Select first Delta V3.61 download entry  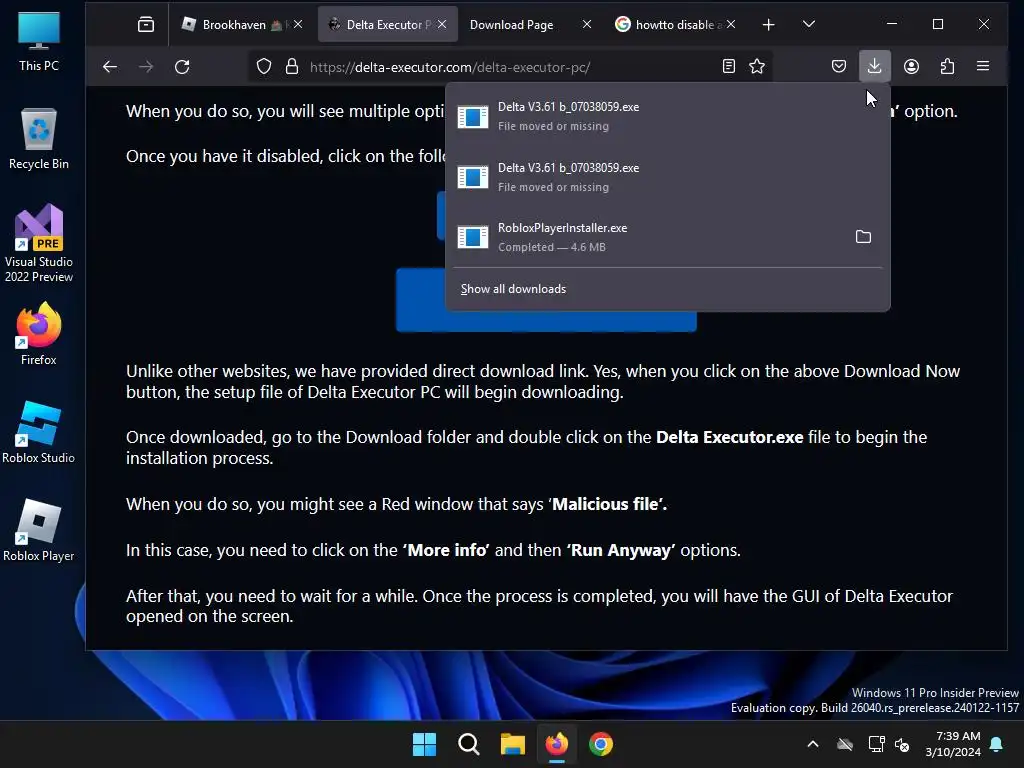tap(667, 116)
